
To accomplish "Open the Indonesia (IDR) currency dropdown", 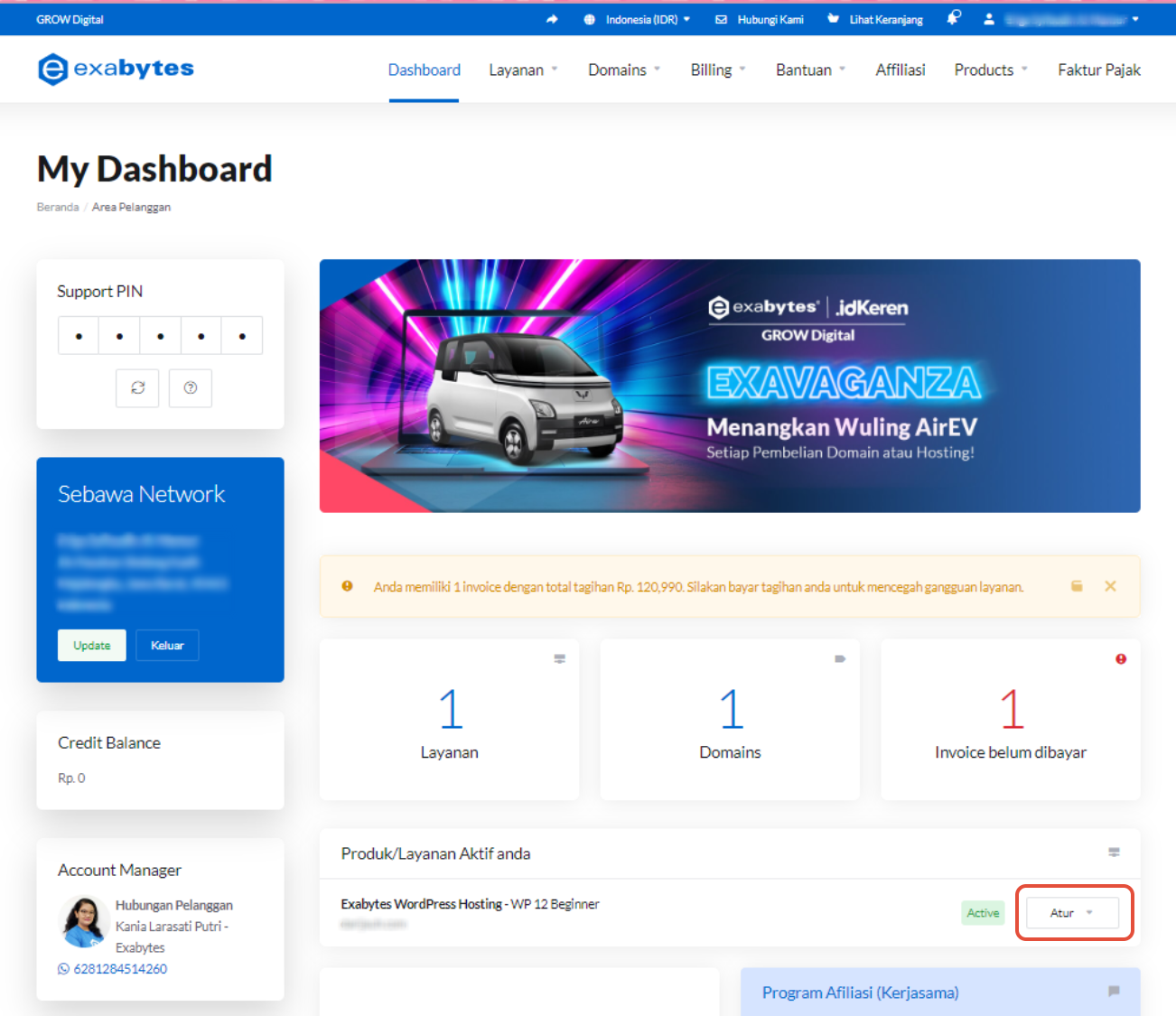I will (x=637, y=19).
